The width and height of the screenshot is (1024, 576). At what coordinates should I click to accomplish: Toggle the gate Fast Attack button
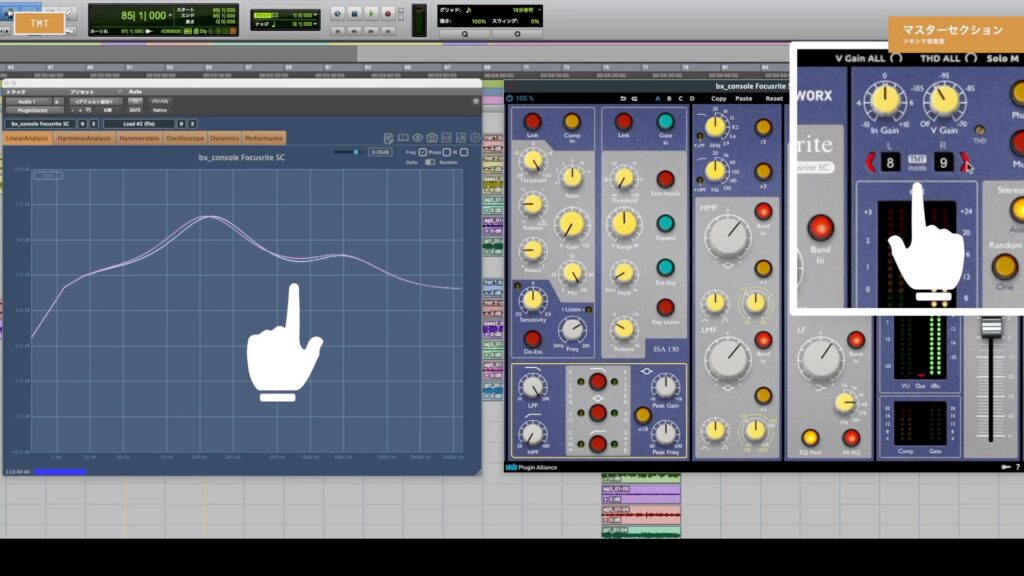(665, 179)
